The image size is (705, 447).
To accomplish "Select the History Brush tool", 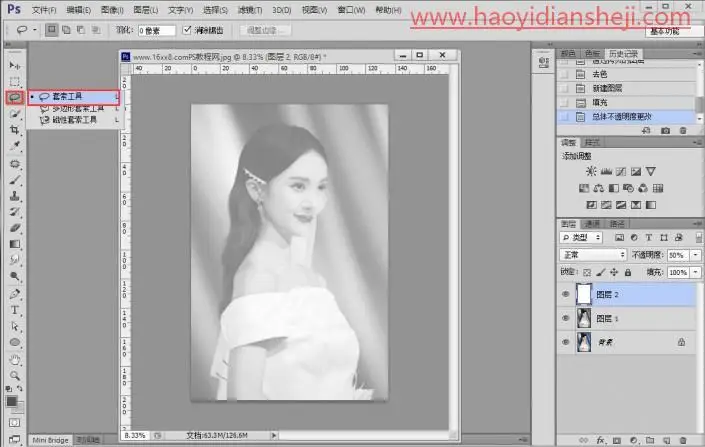I will pos(14,212).
